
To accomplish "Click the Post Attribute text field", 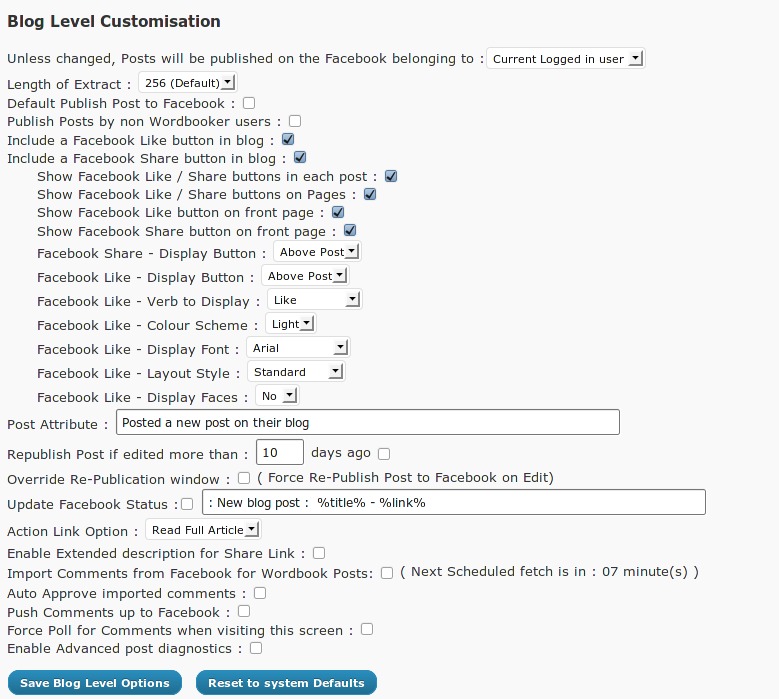I will coord(368,423).
